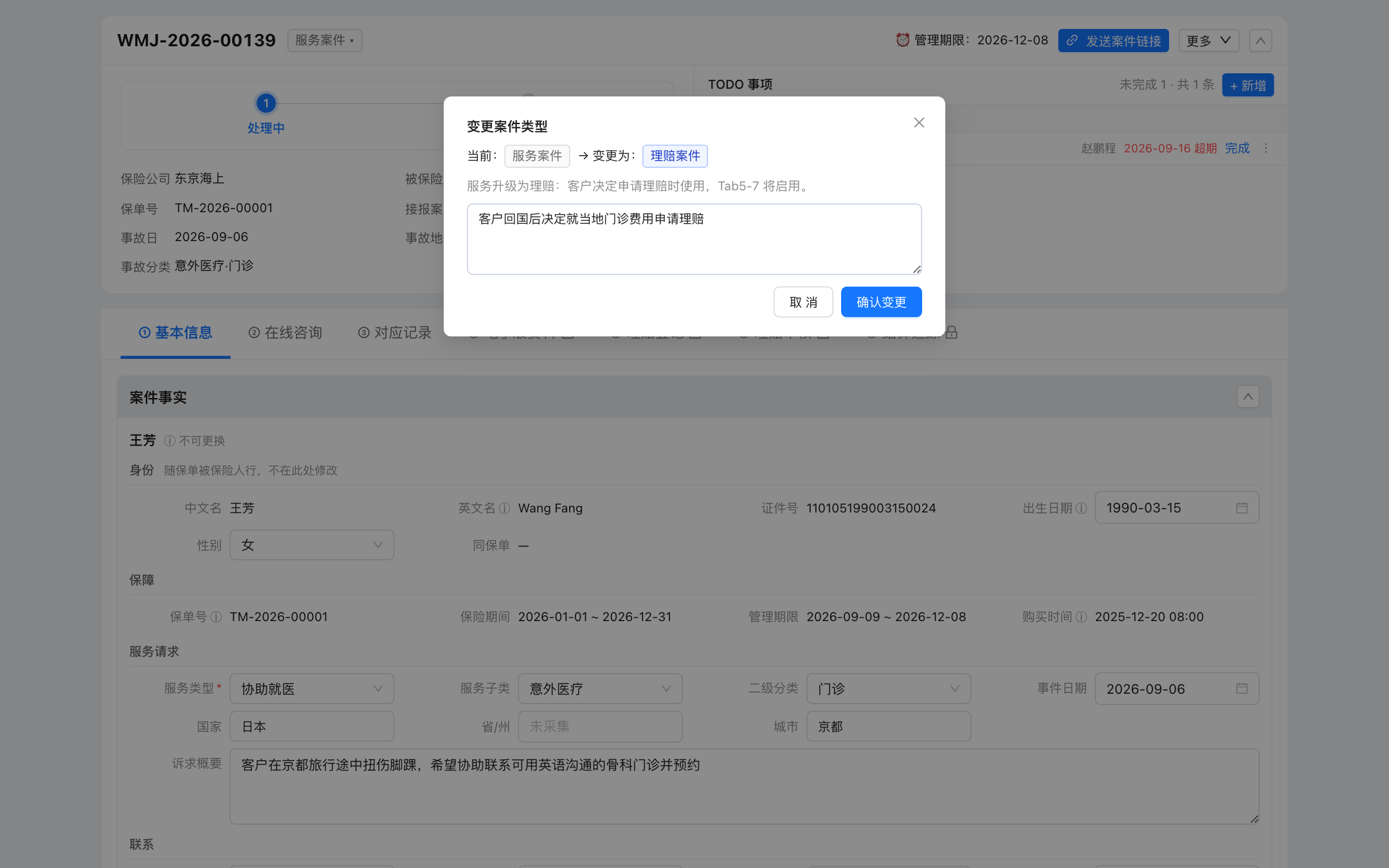Click the 购买时间 value 2025-12-20 08:00
Image resolution: width=1389 pixels, height=868 pixels.
[1149, 617]
